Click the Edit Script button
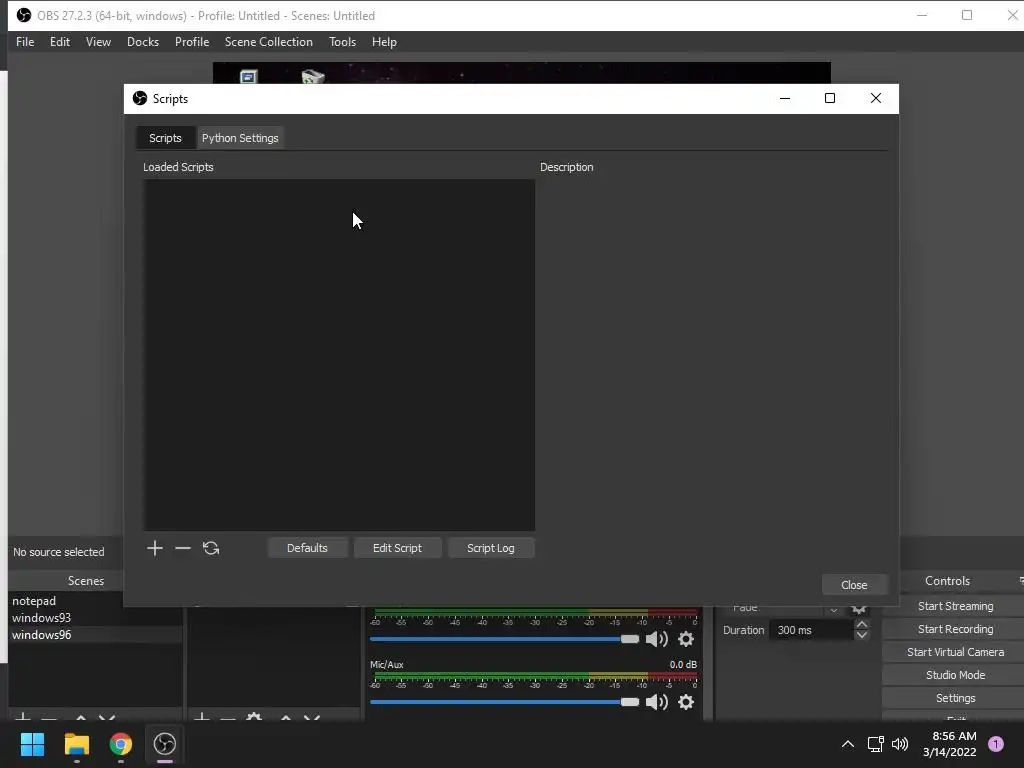 (x=397, y=548)
